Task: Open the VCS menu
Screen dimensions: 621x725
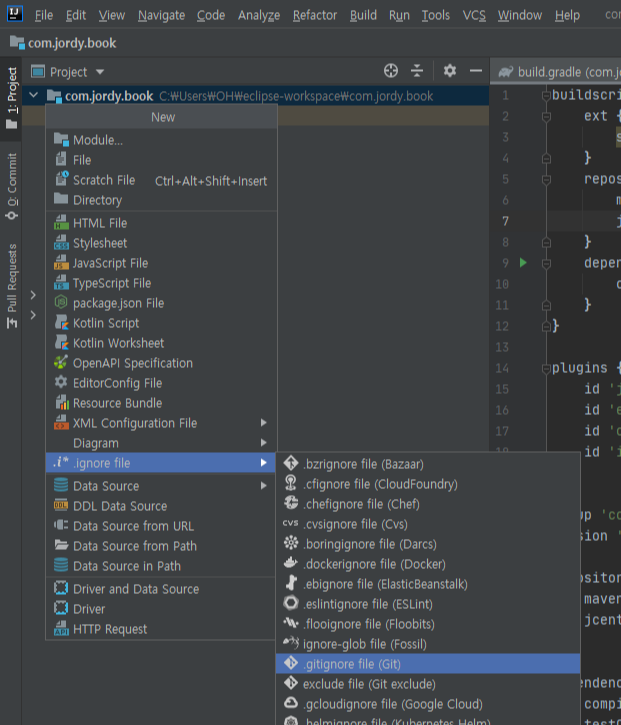Action: point(474,15)
